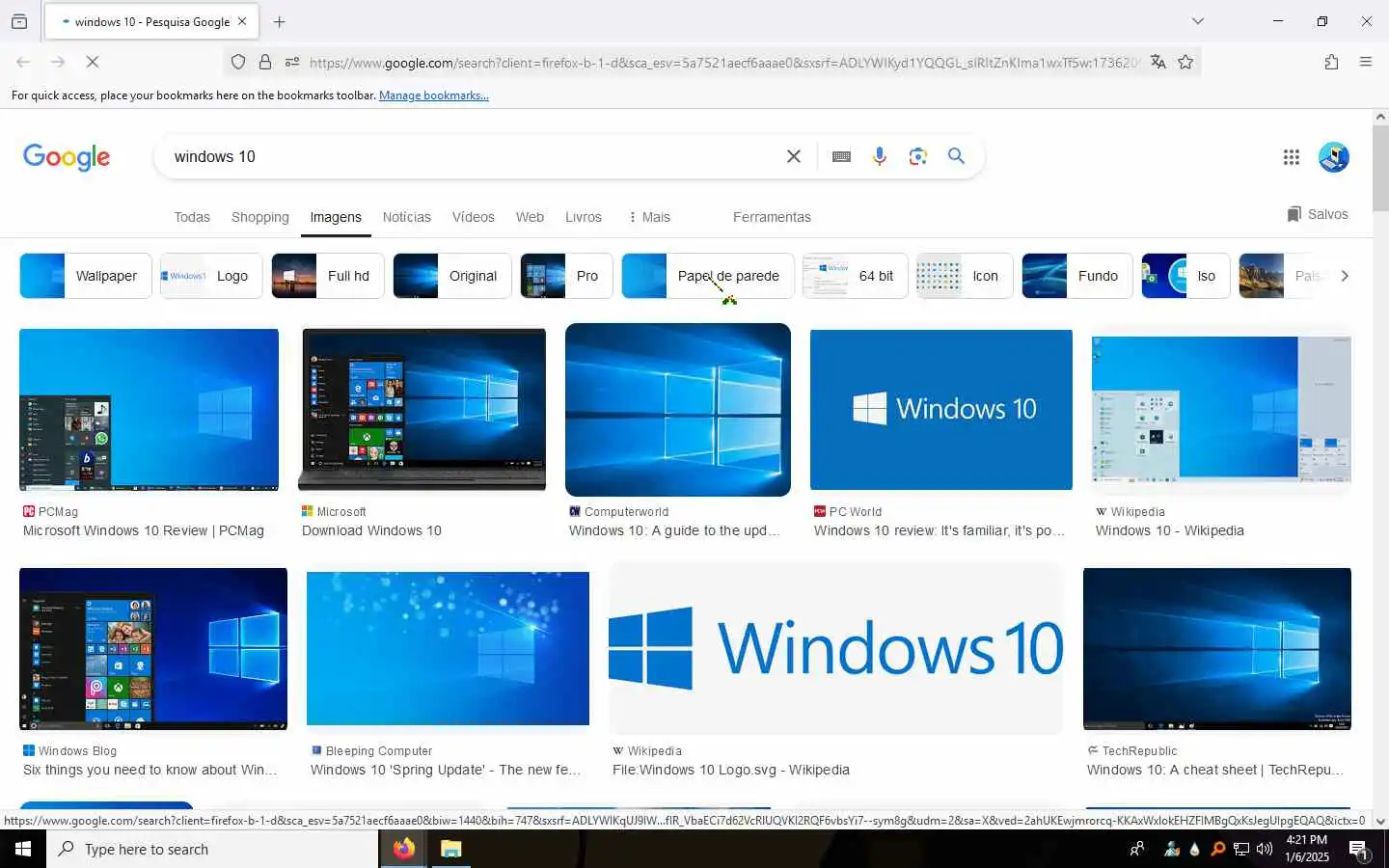Go to Google home via logo
1389x868 pixels.
pos(67,157)
